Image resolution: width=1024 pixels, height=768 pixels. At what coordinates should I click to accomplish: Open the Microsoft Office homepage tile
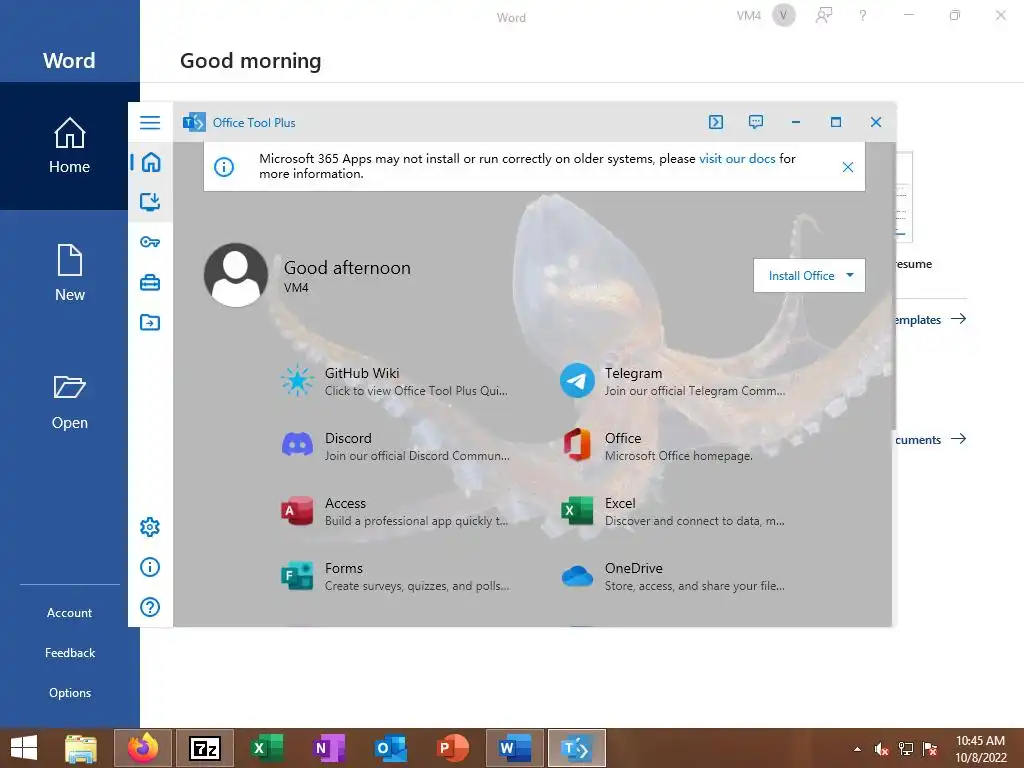[658, 446]
